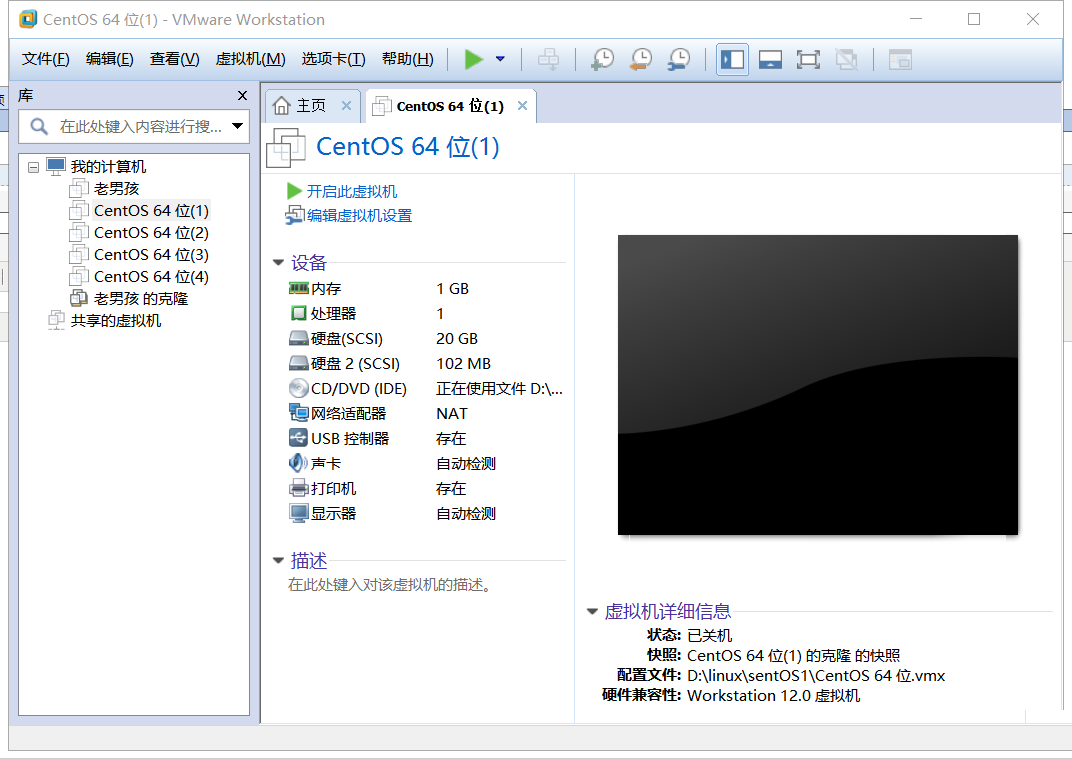The image size is (1072, 759).
Task: Open the power options dropdown arrow
Action: pyautogui.click(x=500, y=60)
